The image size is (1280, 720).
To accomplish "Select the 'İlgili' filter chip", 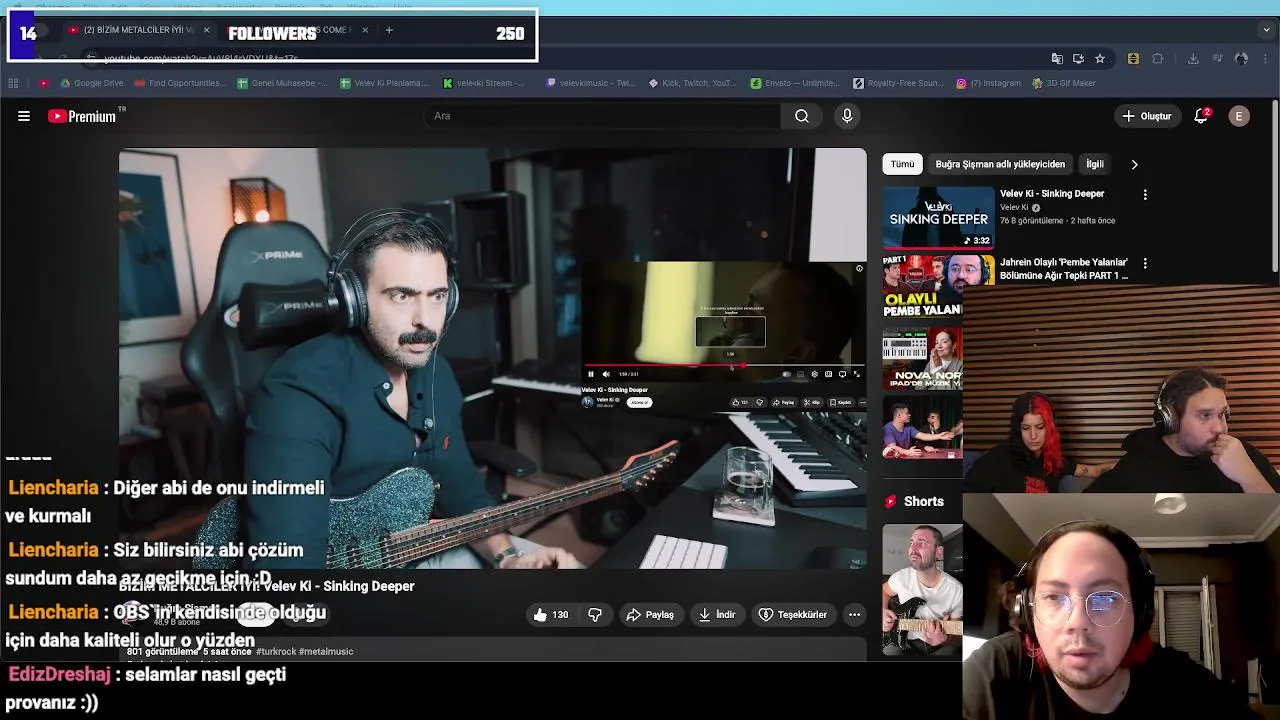I will (x=1095, y=164).
